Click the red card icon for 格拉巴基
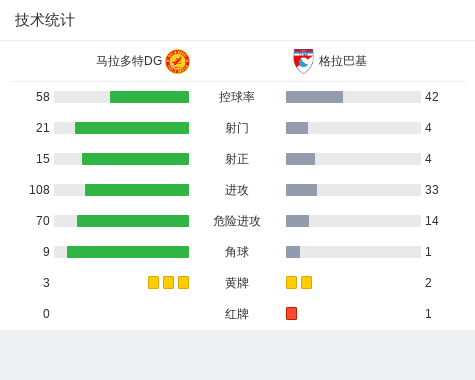Image resolution: width=475 pixels, height=380 pixels. tap(291, 314)
